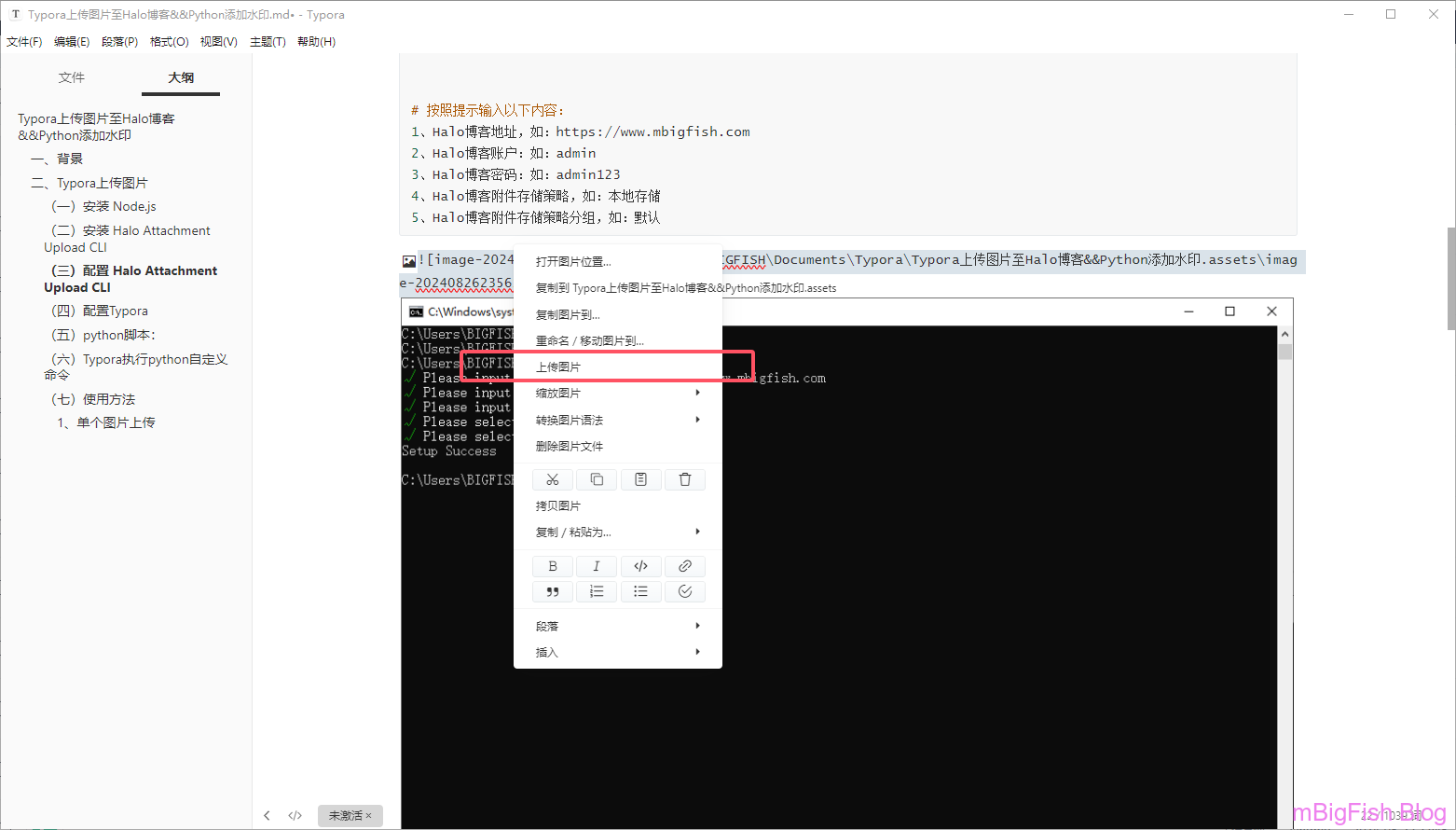The width and height of the screenshot is (1456, 830).
Task: Click the Setup Success text in console image
Action: (x=448, y=451)
